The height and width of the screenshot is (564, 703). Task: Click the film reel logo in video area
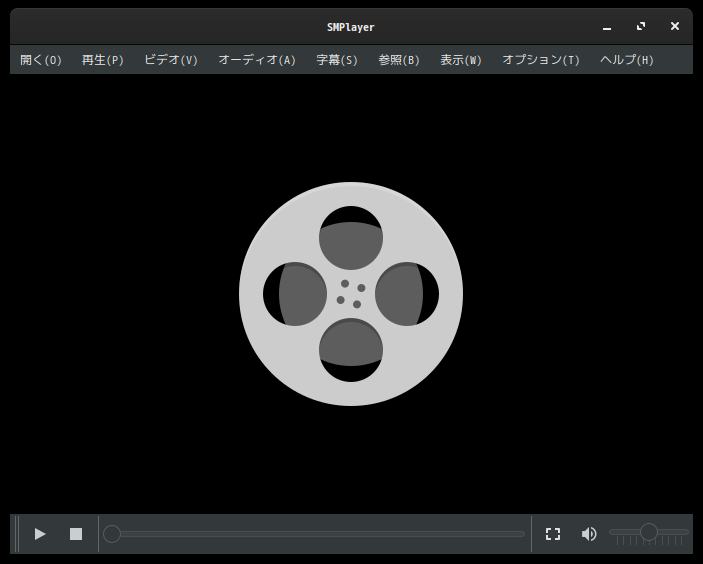coord(351,294)
